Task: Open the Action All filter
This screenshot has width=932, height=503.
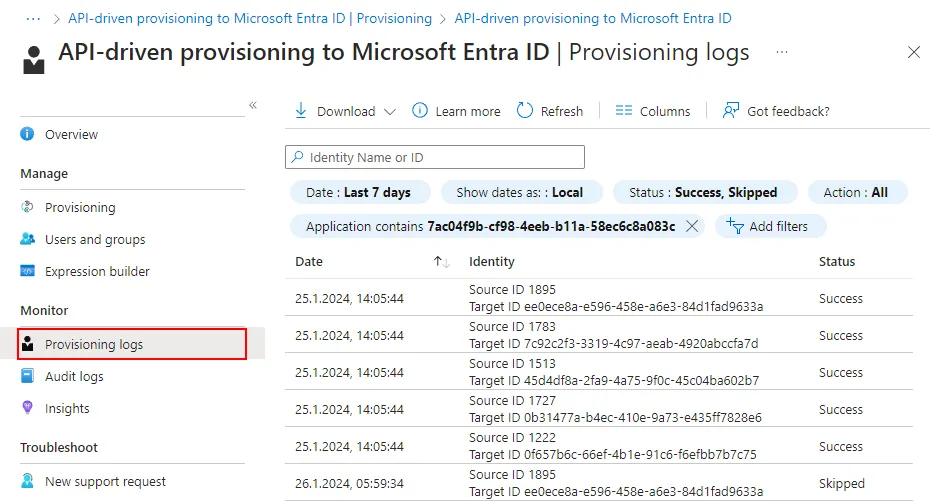Action: click(855, 192)
